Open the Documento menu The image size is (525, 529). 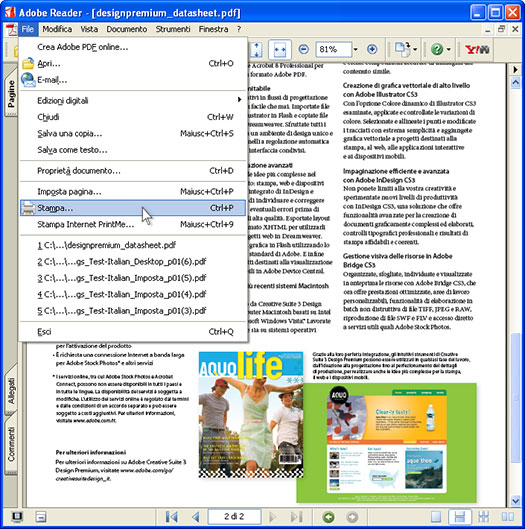(x=127, y=29)
